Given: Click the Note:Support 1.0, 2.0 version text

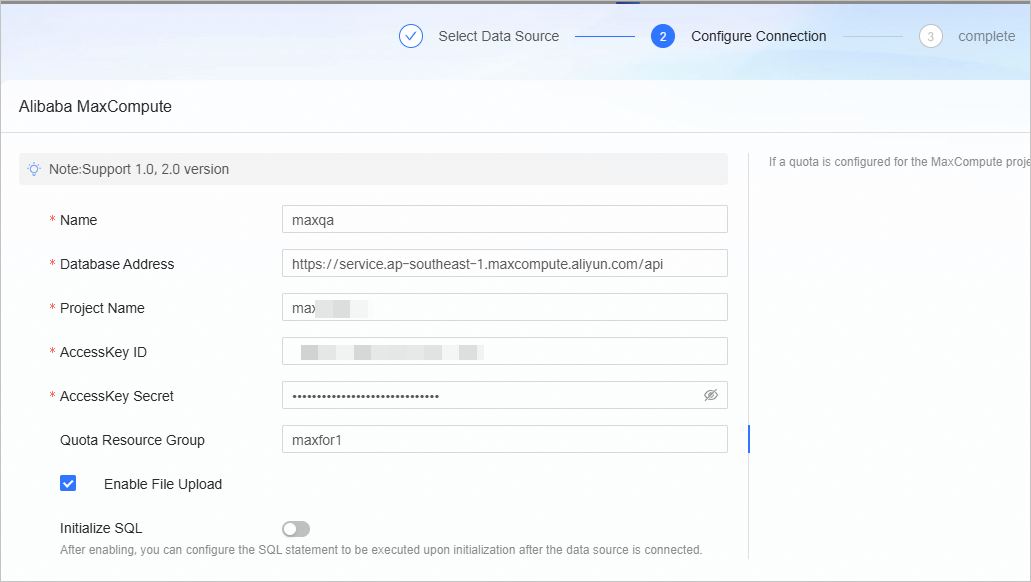Looking at the screenshot, I should [139, 169].
